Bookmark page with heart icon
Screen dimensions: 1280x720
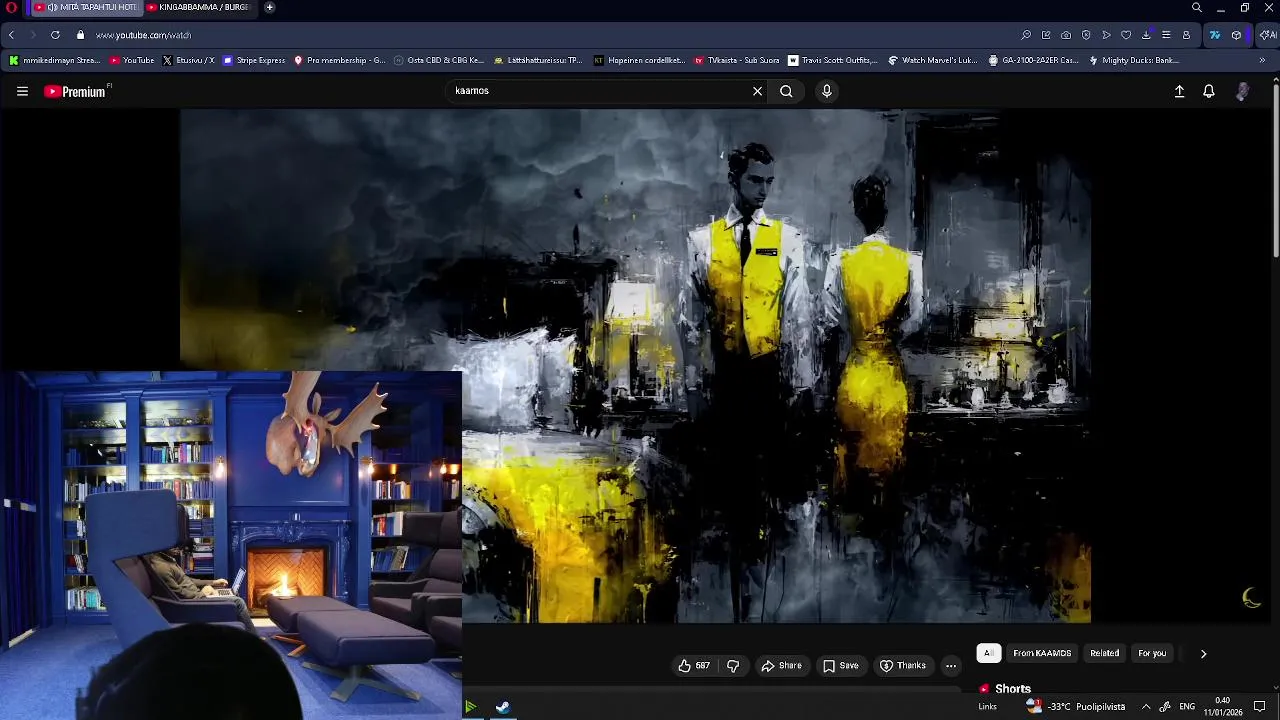[1126, 35]
